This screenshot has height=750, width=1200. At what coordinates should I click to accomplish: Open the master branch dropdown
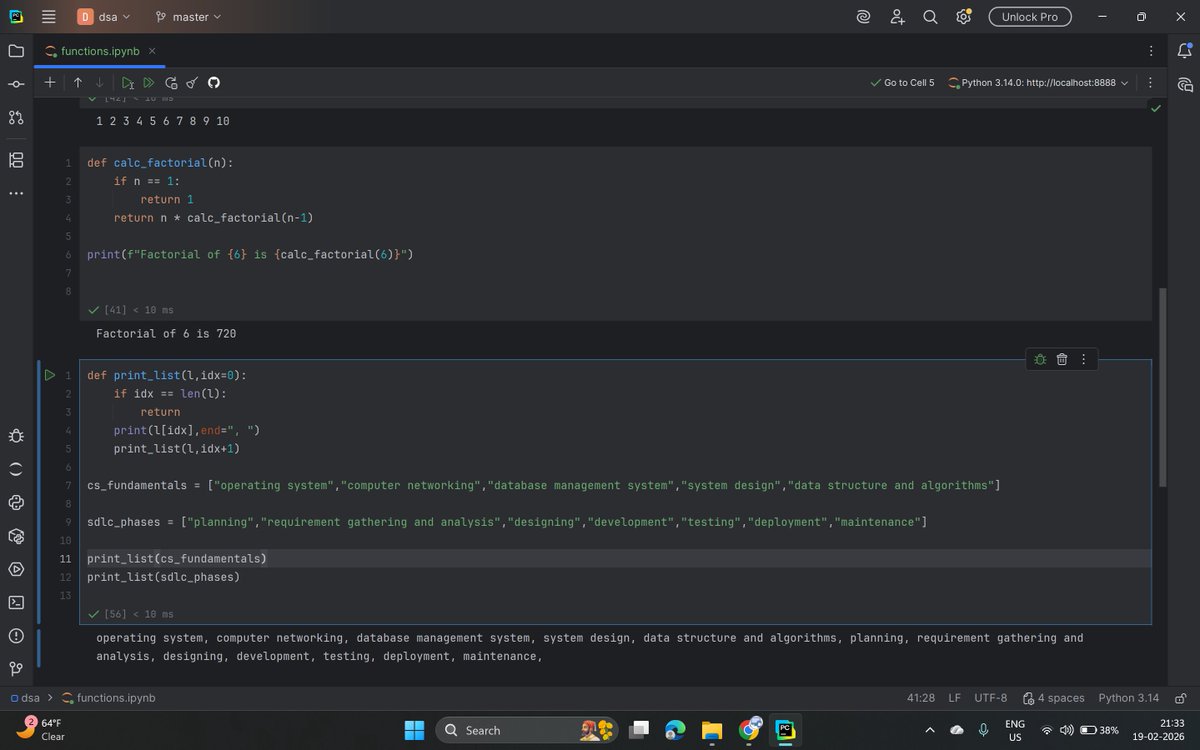[x=188, y=17]
